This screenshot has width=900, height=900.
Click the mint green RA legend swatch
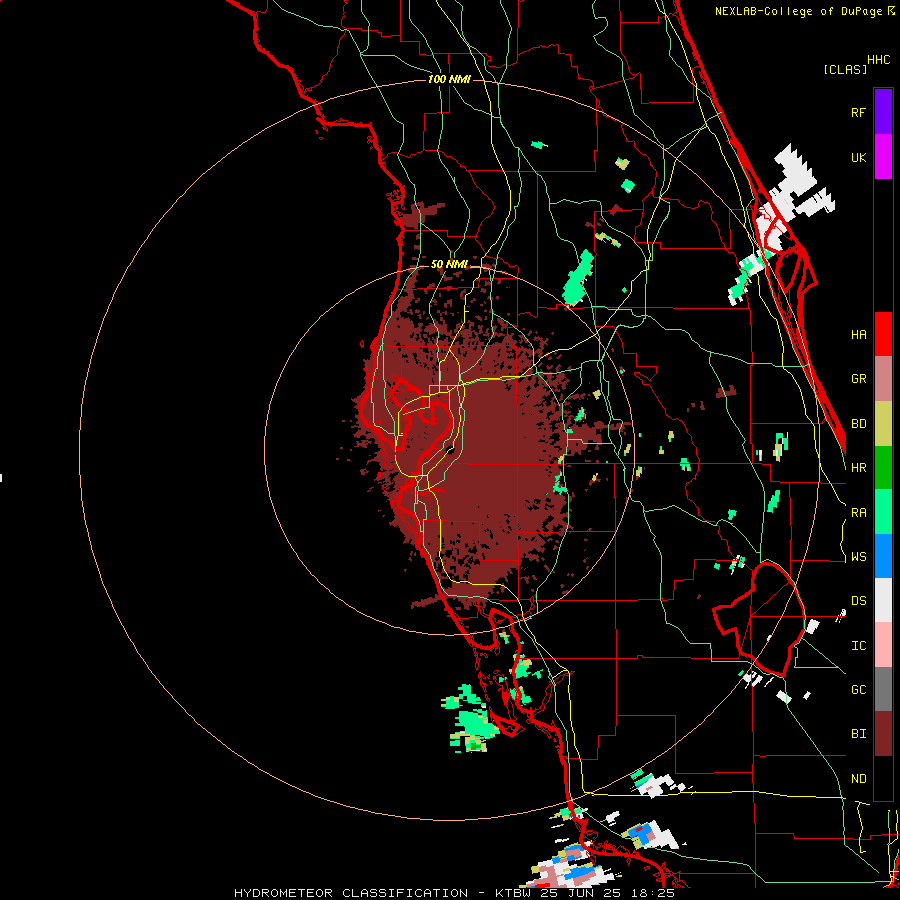[883, 512]
